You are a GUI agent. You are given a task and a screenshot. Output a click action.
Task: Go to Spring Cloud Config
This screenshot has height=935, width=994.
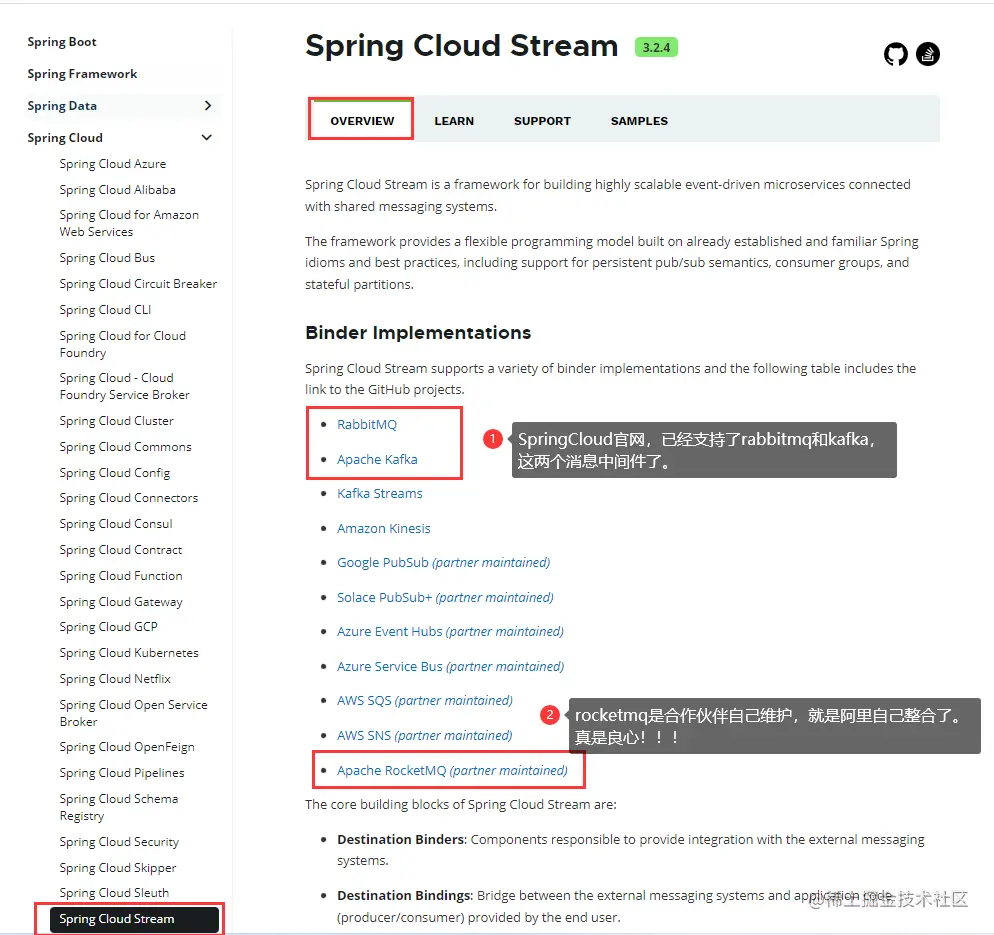click(x=115, y=473)
